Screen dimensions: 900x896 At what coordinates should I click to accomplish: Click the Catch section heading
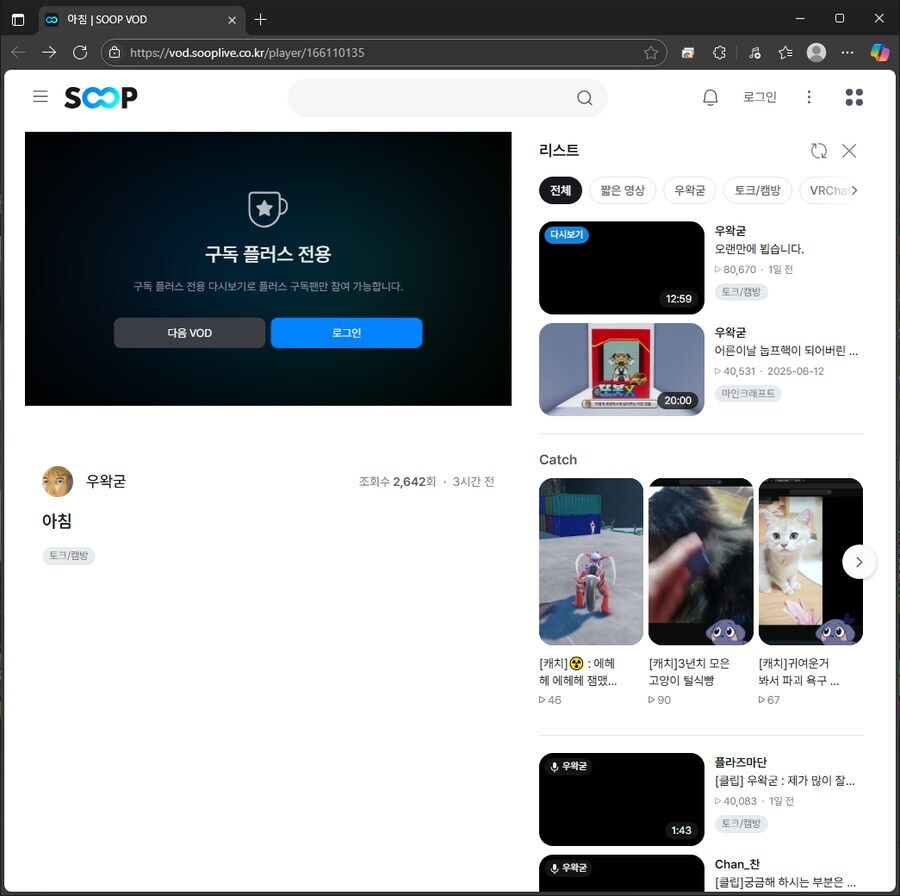(x=558, y=460)
